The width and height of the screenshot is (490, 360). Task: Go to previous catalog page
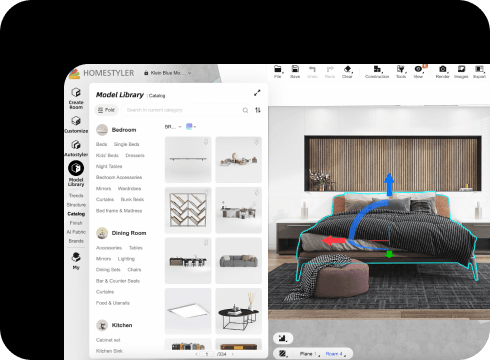point(196,354)
